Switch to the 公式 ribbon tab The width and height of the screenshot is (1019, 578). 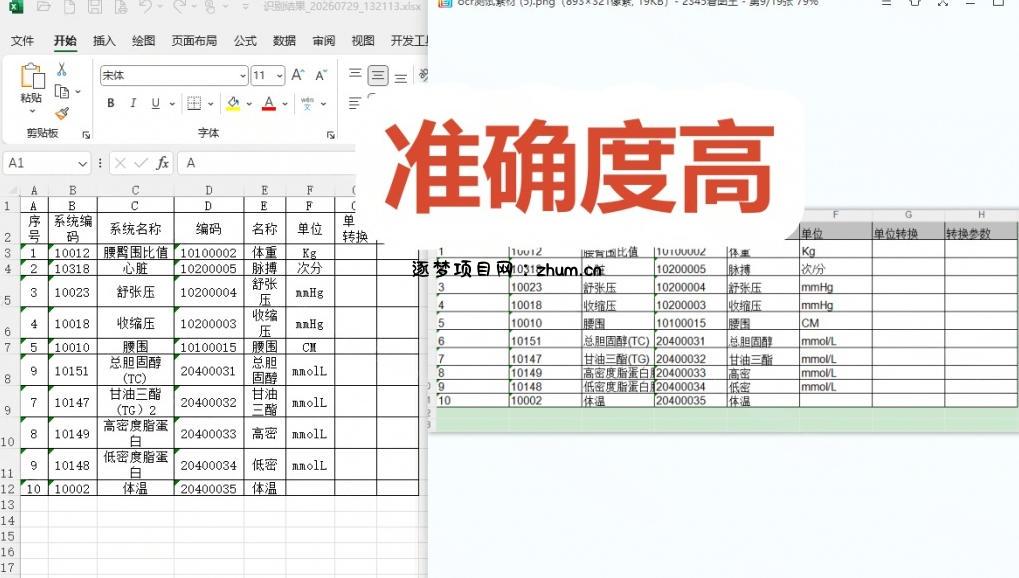[x=245, y=41]
